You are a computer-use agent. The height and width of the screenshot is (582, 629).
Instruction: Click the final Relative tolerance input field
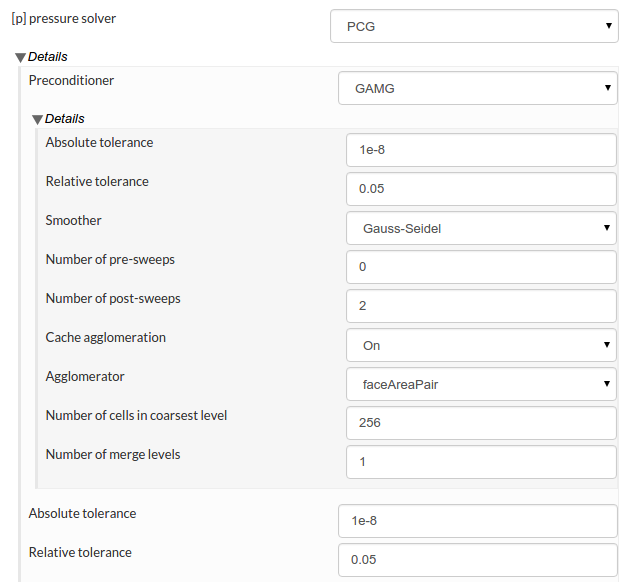pos(478,560)
